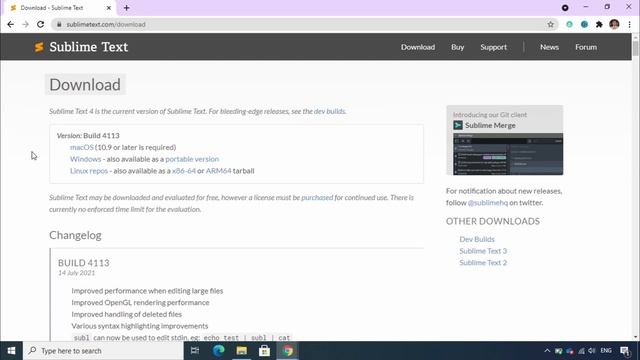The width and height of the screenshot is (640, 360).
Task: Close the Download - Sublime Text tab
Action: [109, 8]
